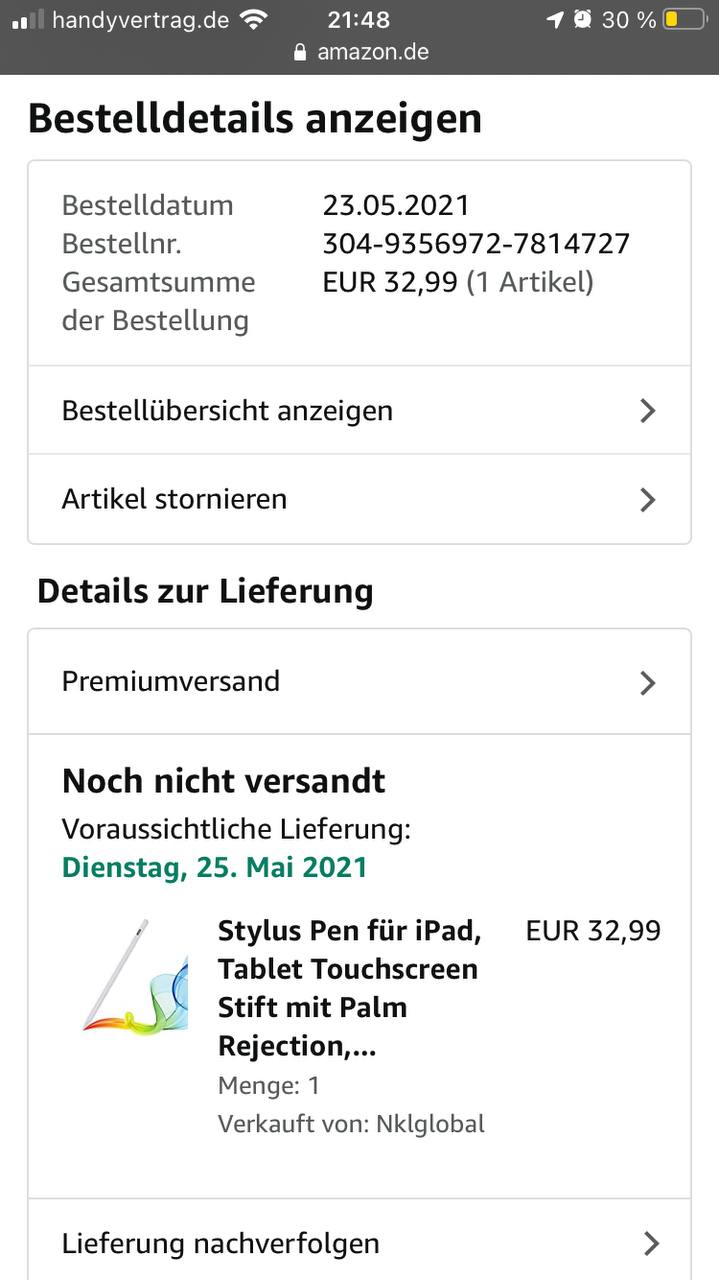Image resolution: width=719 pixels, height=1280 pixels.
Task: Open the Stylus Pen product thumbnail
Action: point(135,976)
